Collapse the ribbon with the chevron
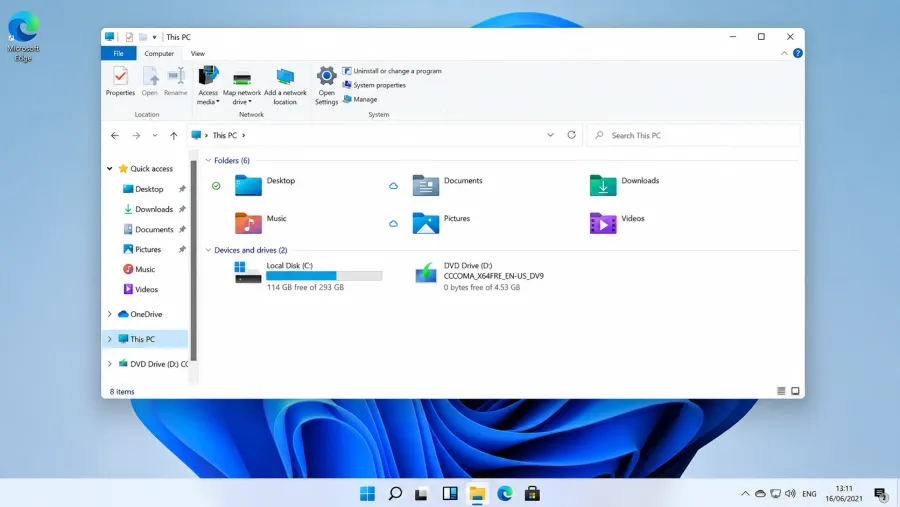Image resolution: width=900 pixels, height=507 pixels. pos(784,53)
